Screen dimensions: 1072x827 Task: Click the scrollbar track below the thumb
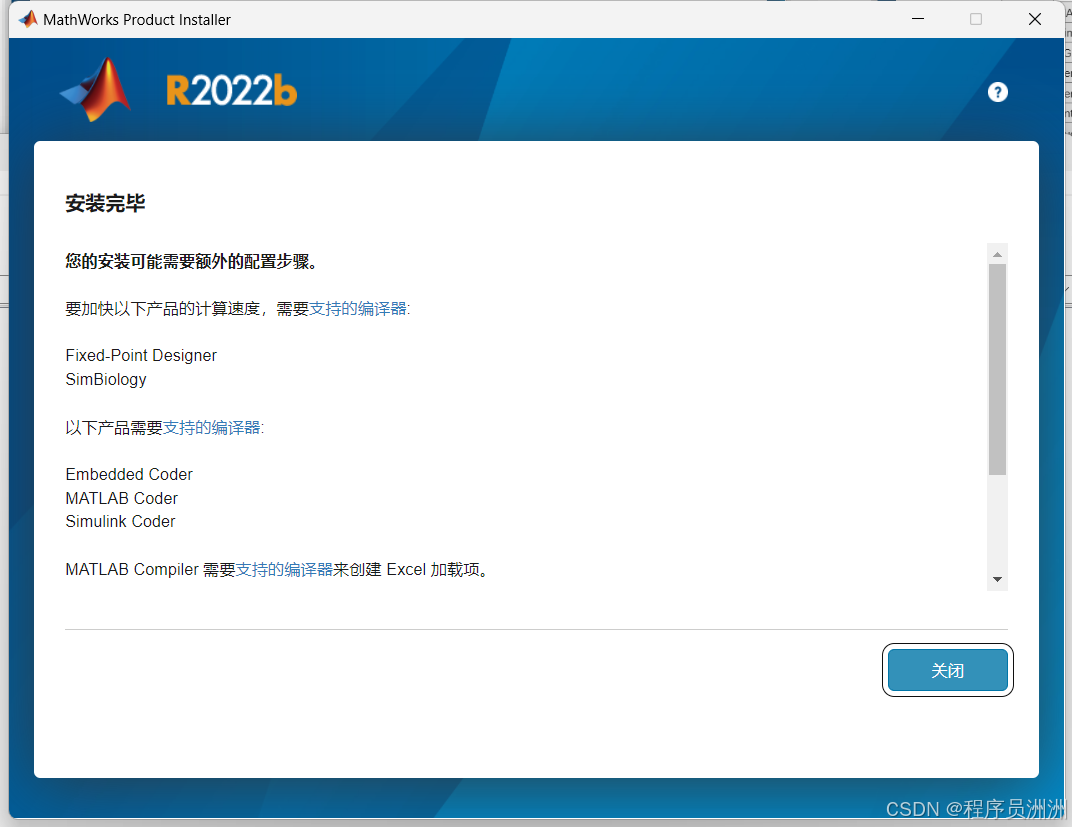[x=997, y=523]
